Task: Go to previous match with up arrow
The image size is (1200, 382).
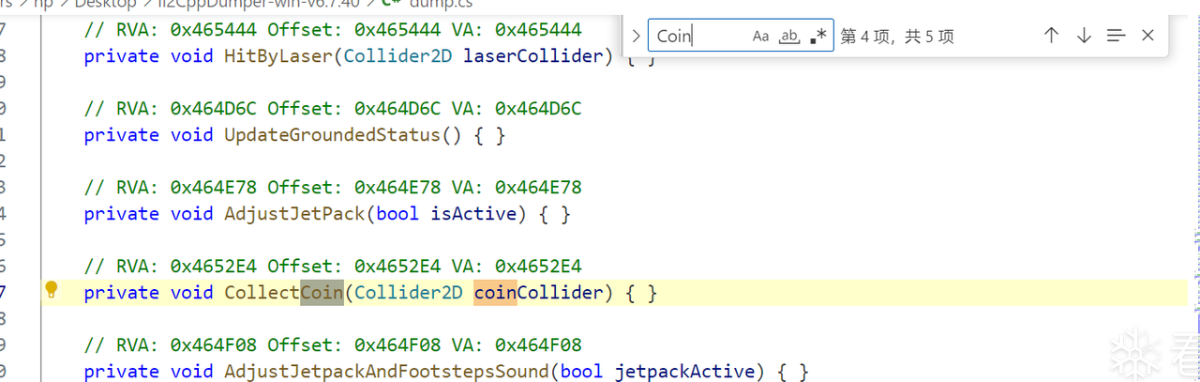Action: pos(1051,36)
